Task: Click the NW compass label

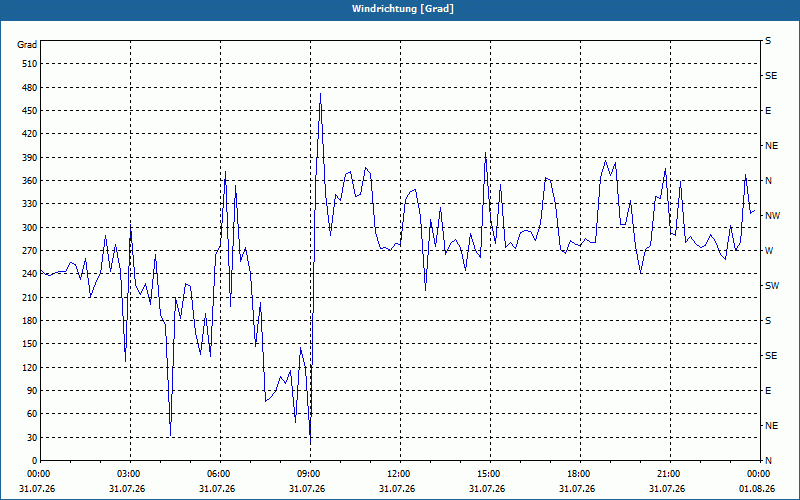Action: click(773, 216)
